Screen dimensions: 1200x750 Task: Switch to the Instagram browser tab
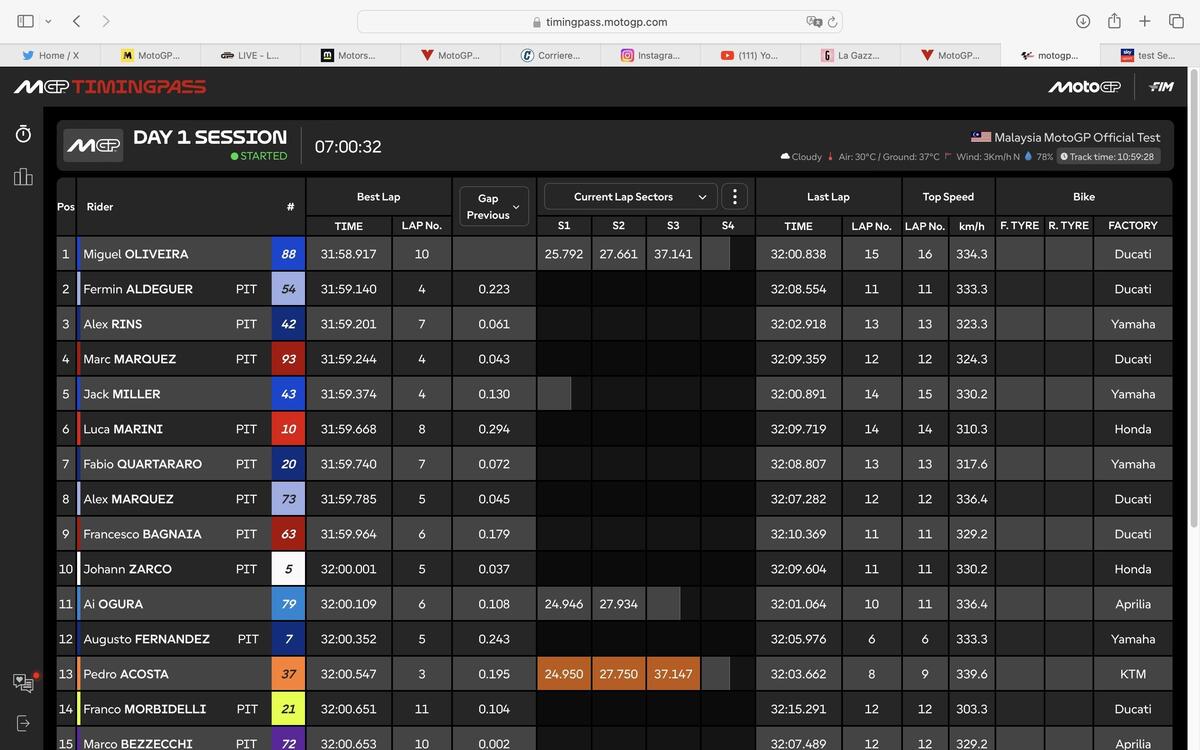tap(650, 55)
